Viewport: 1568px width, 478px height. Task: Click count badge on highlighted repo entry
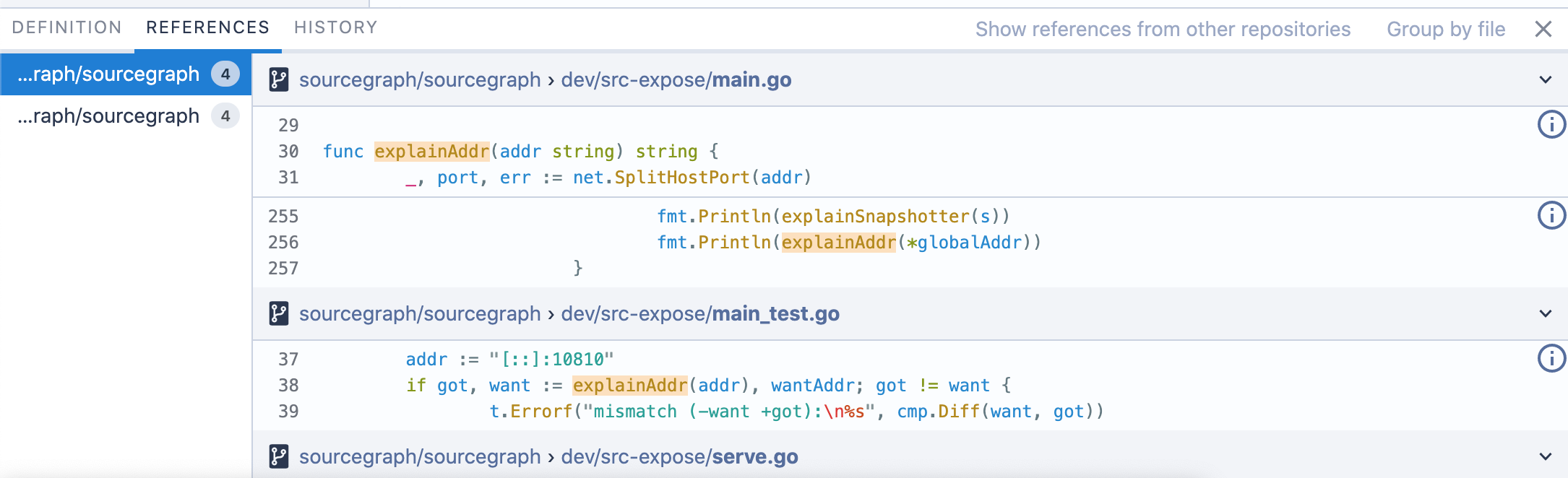click(x=225, y=74)
